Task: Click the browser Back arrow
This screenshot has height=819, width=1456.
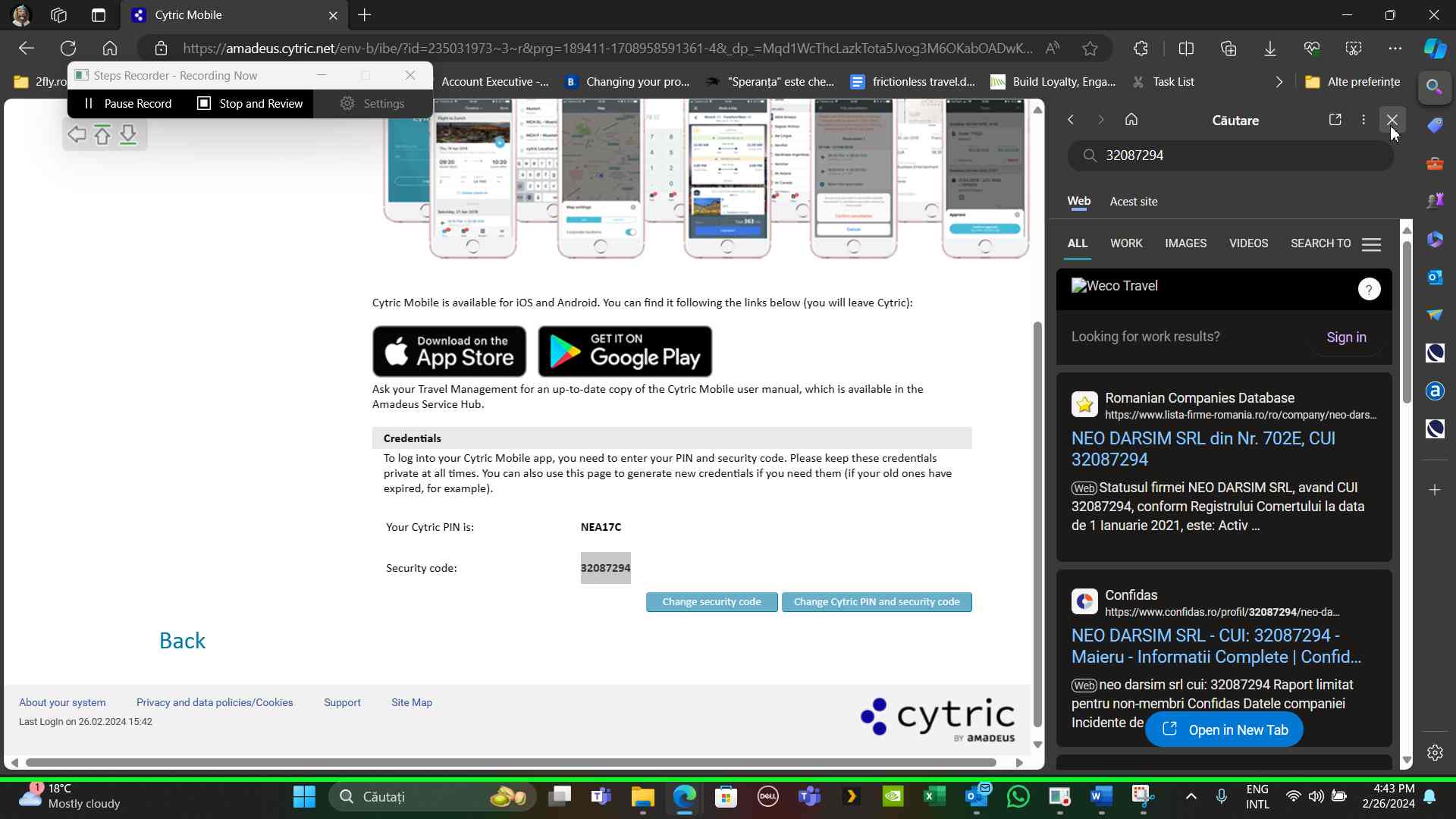Action: [x=27, y=49]
